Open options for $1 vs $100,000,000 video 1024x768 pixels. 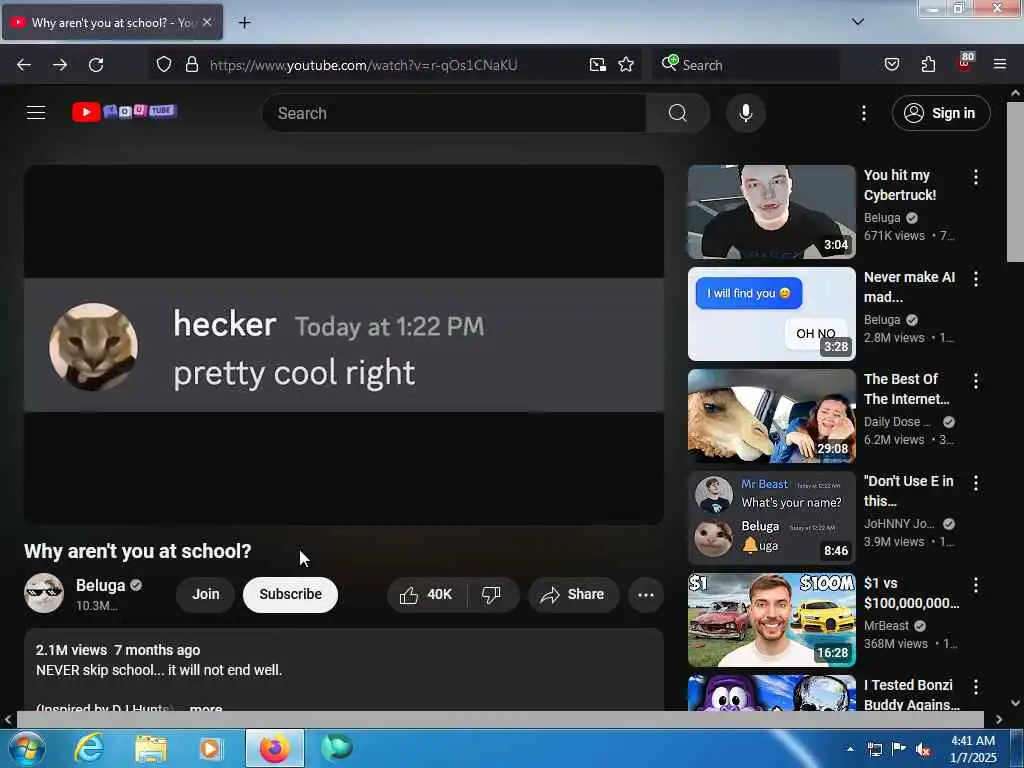976,584
